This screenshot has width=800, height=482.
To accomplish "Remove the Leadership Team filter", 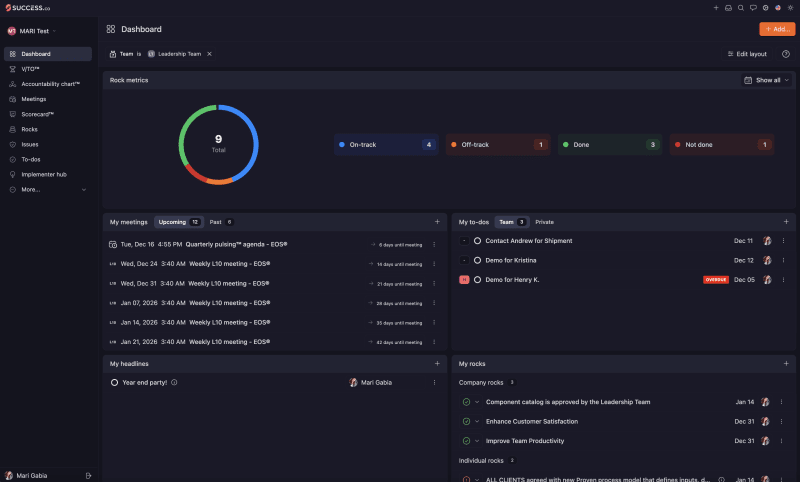I will (209, 54).
